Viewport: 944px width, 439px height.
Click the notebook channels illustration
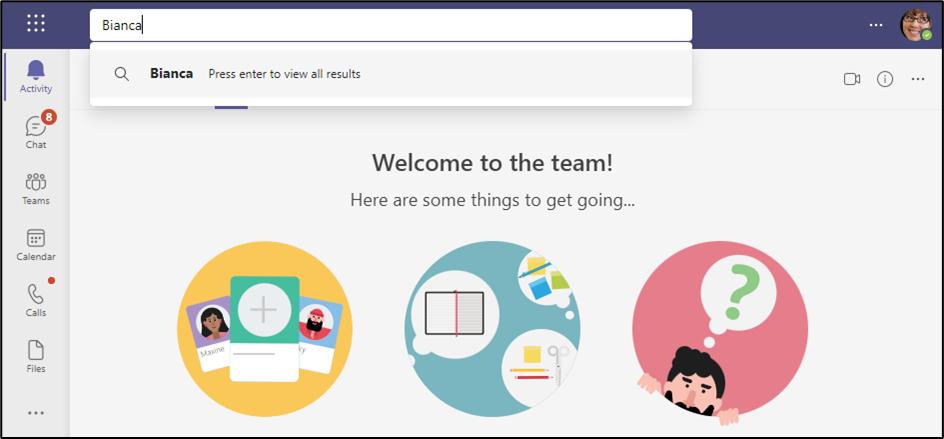coord(492,329)
